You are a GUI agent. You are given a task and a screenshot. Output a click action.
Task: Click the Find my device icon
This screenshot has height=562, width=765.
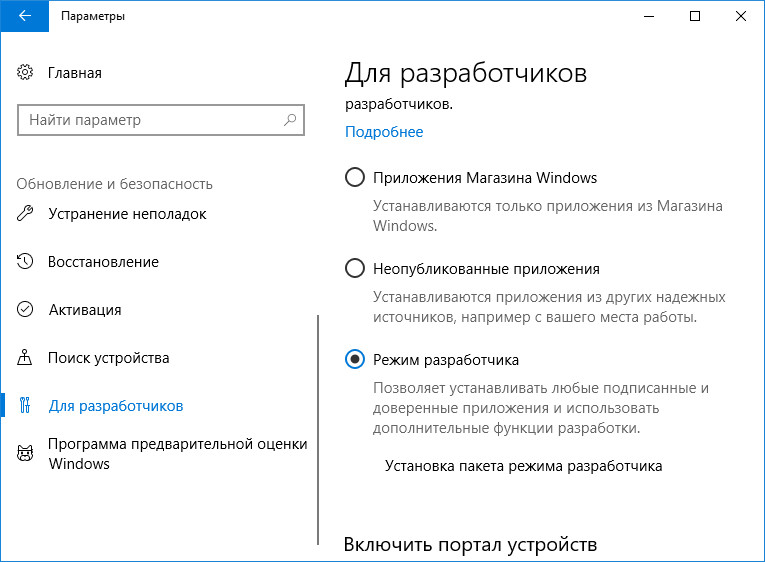(25, 358)
